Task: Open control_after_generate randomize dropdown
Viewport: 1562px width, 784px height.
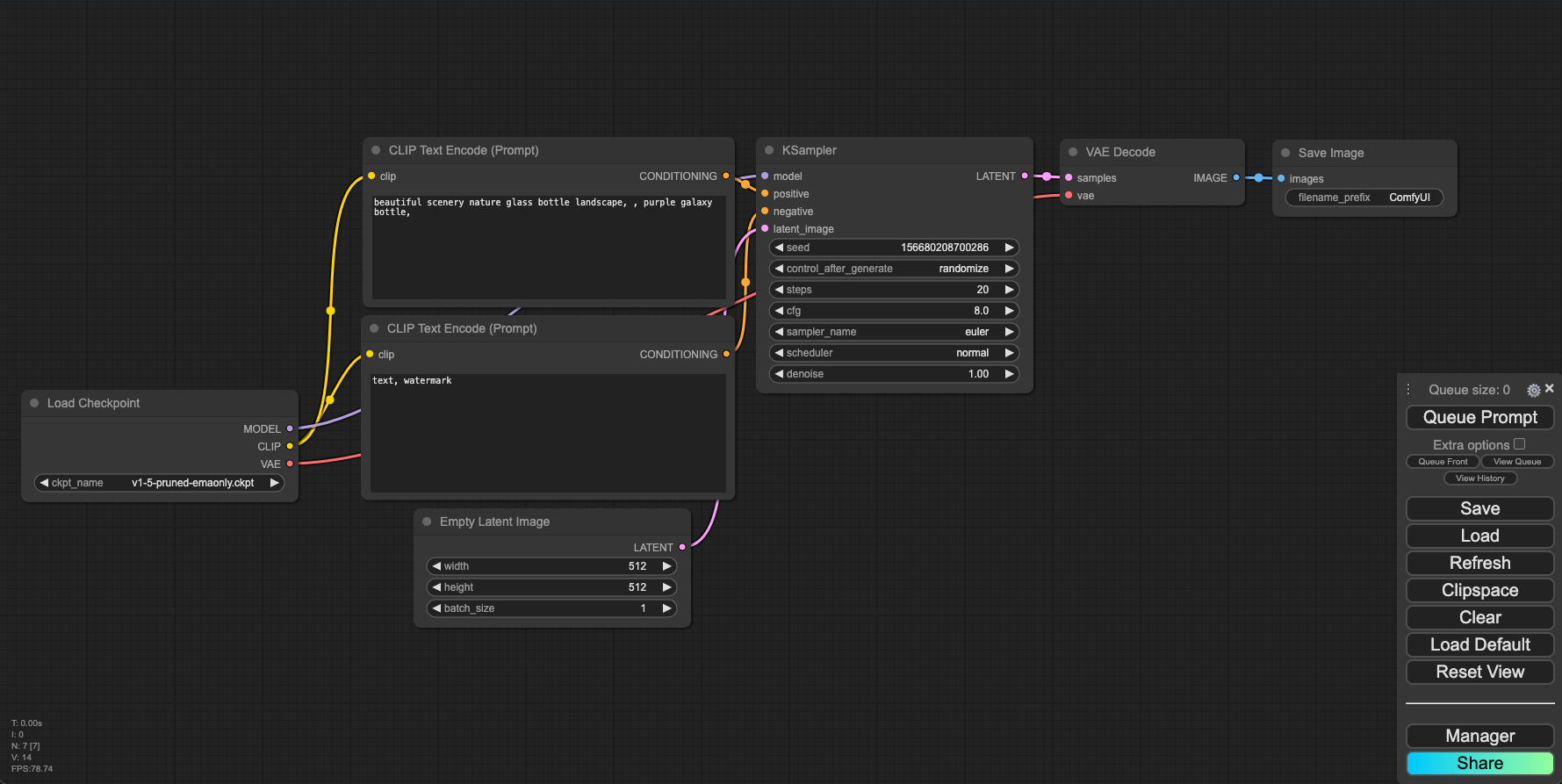Action: pyautogui.click(x=894, y=269)
